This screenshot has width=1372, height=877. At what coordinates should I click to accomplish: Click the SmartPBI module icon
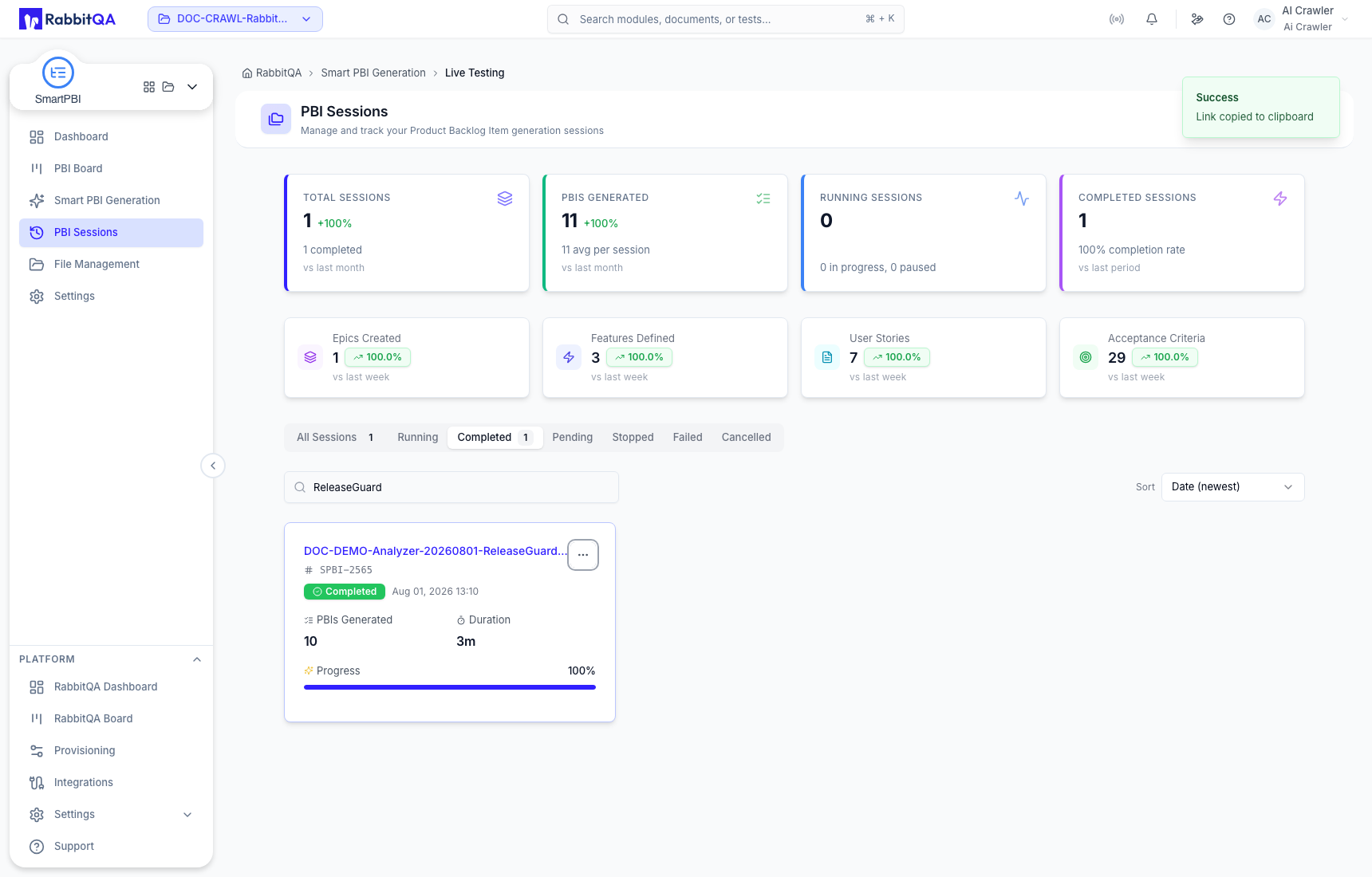58,73
